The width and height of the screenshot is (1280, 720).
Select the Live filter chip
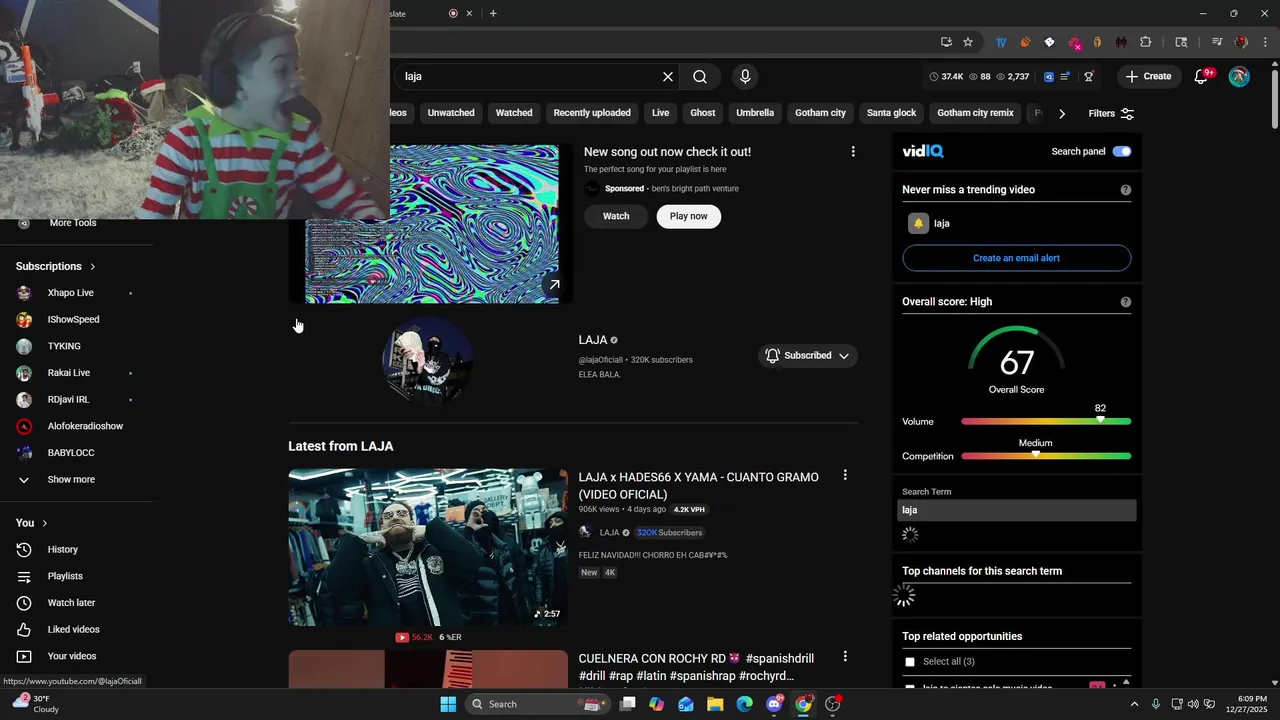[x=661, y=113]
